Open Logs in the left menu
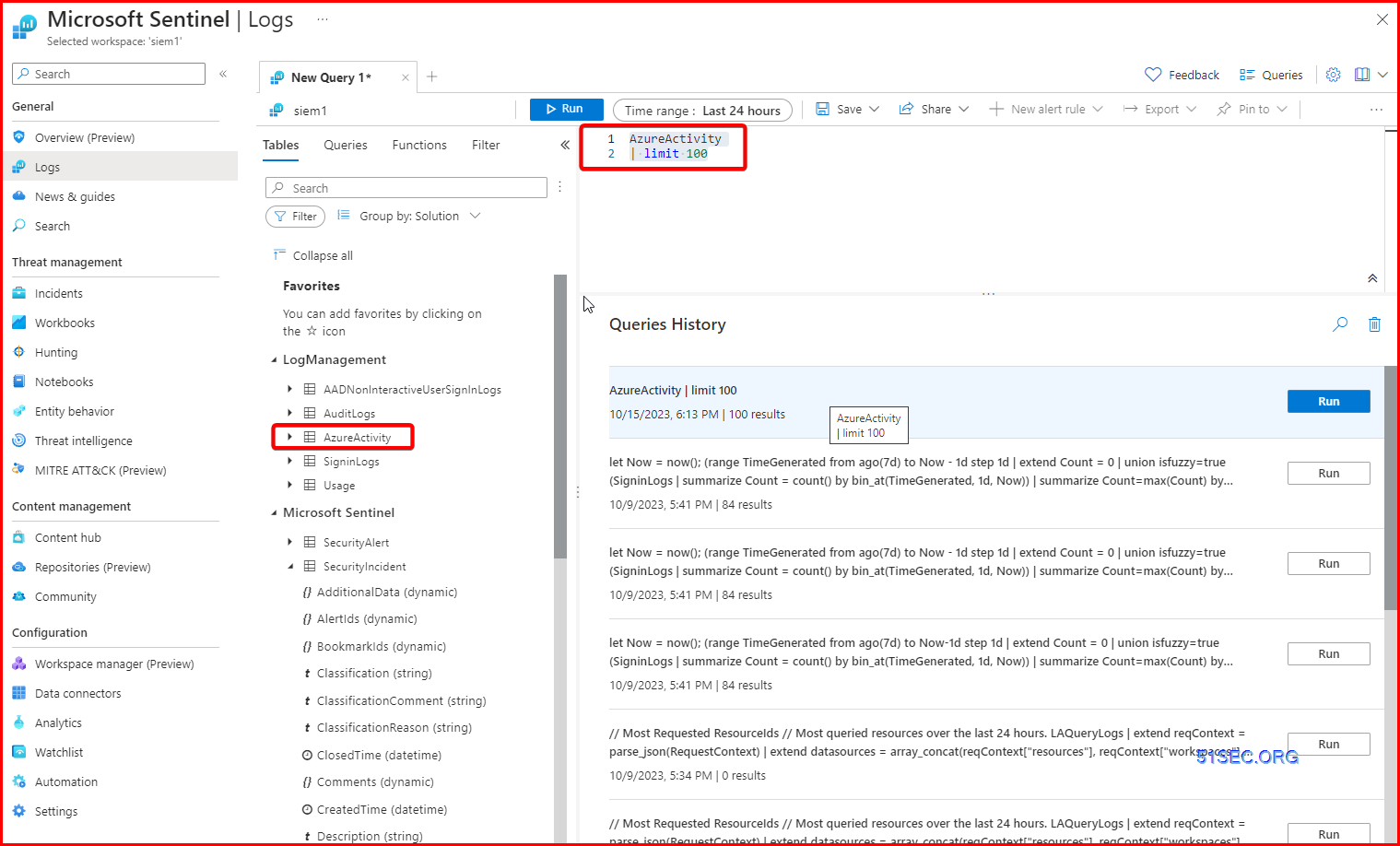This screenshot has width=1400, height=846. (119, 167)
